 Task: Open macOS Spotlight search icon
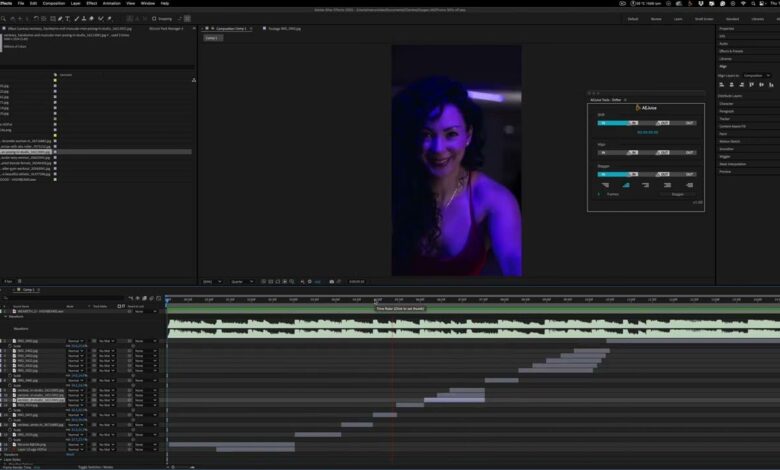(753, 3)
